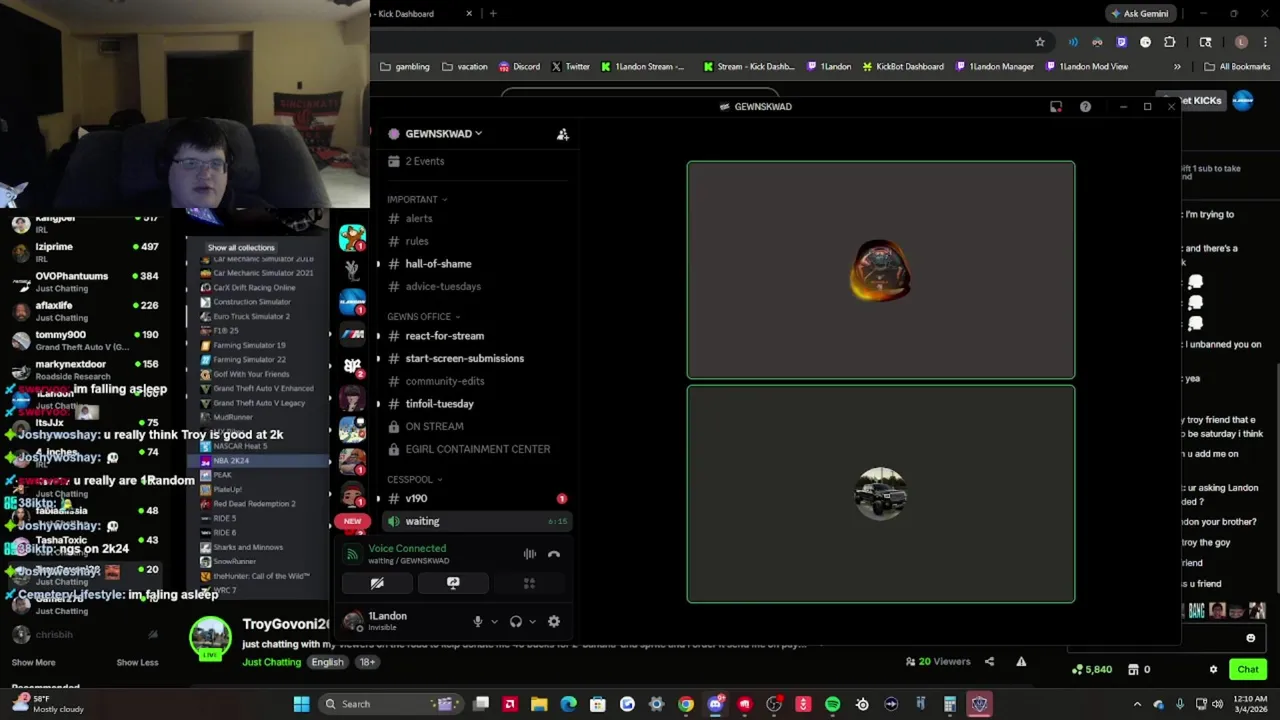Screen dimensions: 1280x720
Task: Click the Chat button on Kick
Action: click(x=1248, y=670)
